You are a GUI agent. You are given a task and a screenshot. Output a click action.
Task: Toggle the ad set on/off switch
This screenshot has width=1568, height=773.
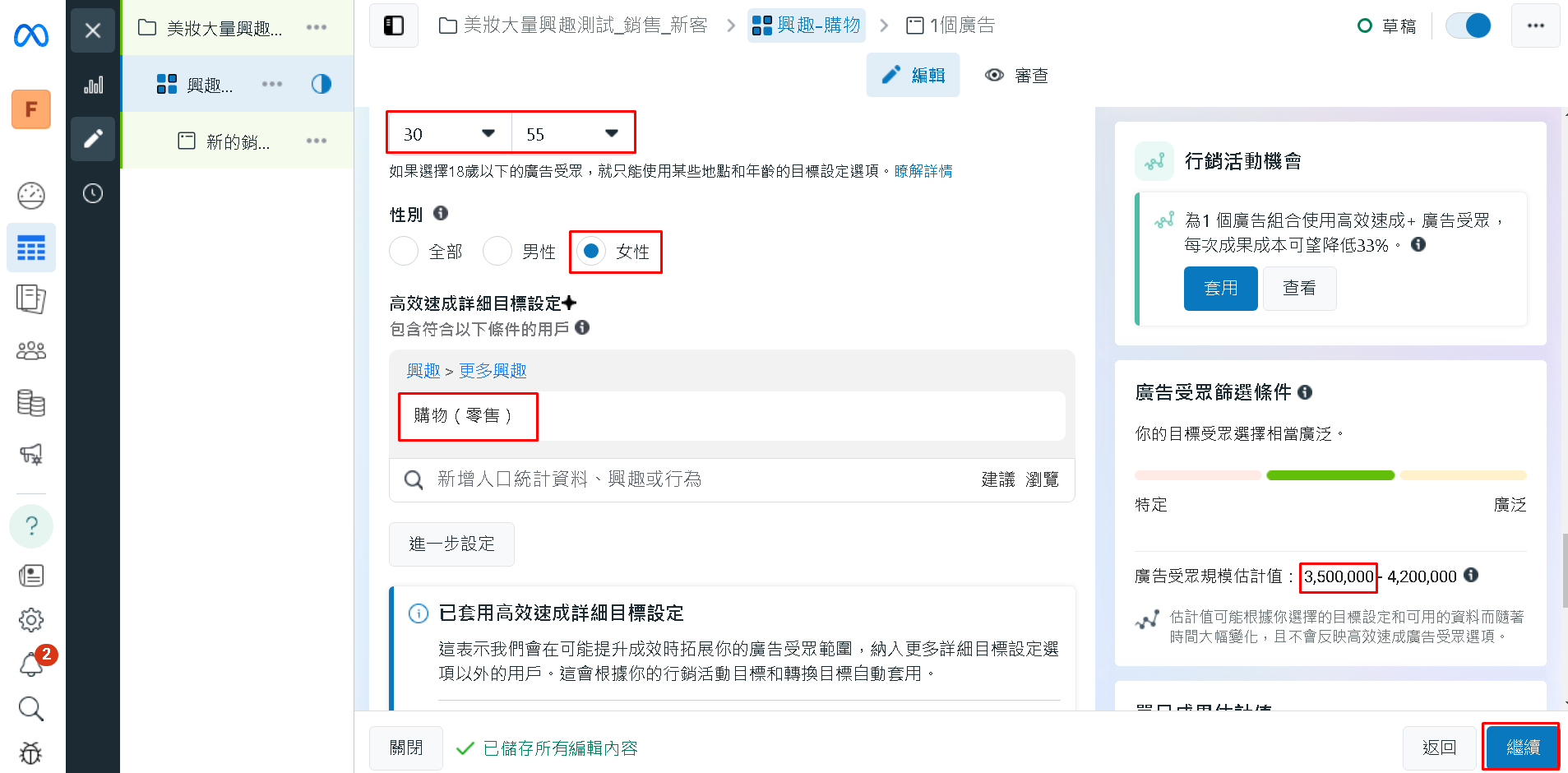point(1469,25)
